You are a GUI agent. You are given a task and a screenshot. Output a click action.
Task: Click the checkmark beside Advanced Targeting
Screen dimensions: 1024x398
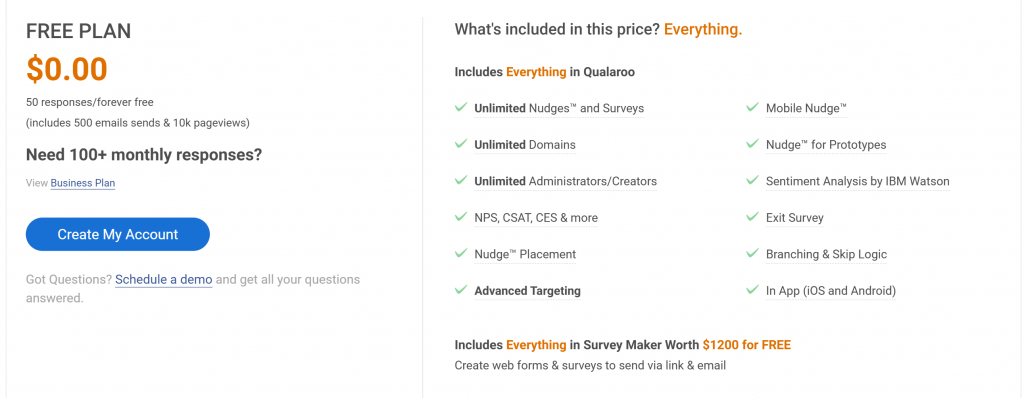[460, 290]
